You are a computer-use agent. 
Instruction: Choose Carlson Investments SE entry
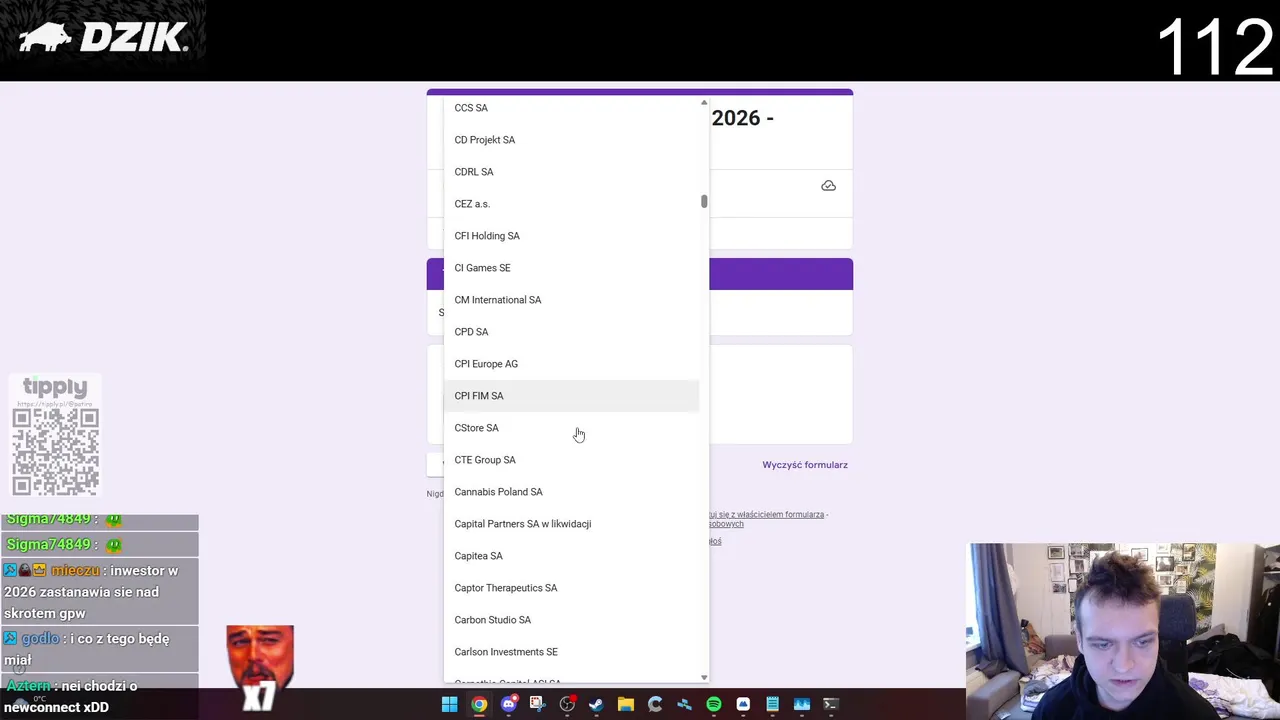[x=571, y=652]
